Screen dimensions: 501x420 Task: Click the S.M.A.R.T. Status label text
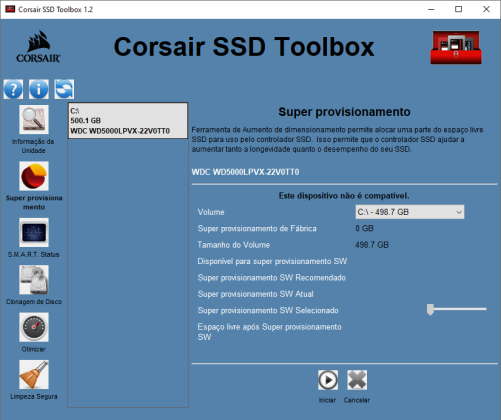(34, 255)
